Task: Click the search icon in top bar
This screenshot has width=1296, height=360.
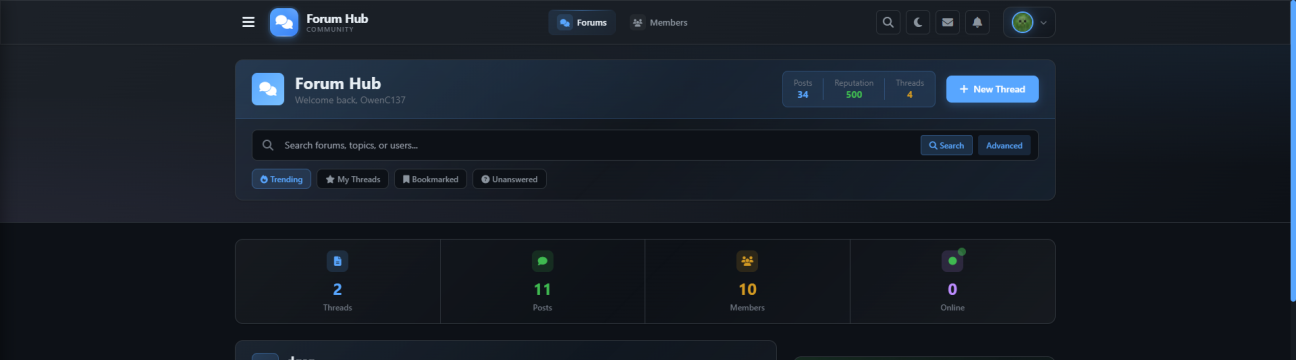Action: click(x=888, y=22)
